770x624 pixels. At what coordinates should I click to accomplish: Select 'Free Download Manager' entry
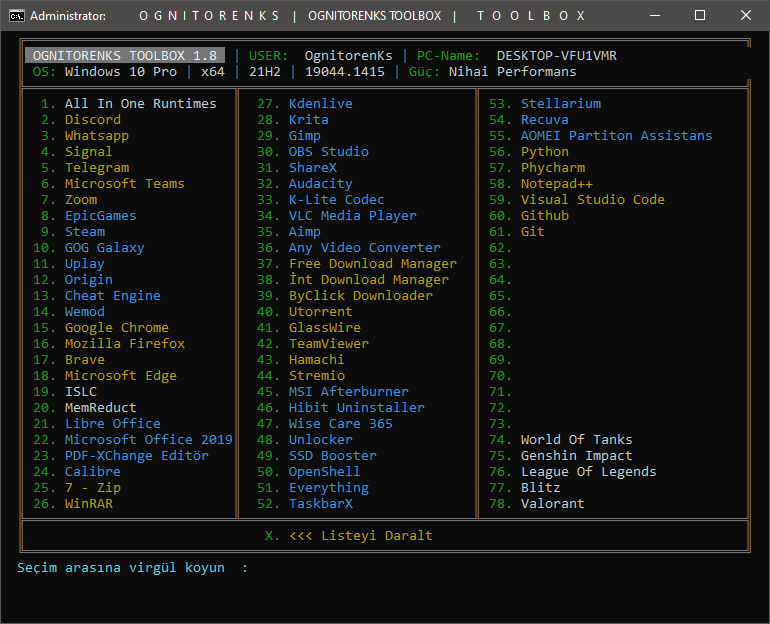pos(373,264)
